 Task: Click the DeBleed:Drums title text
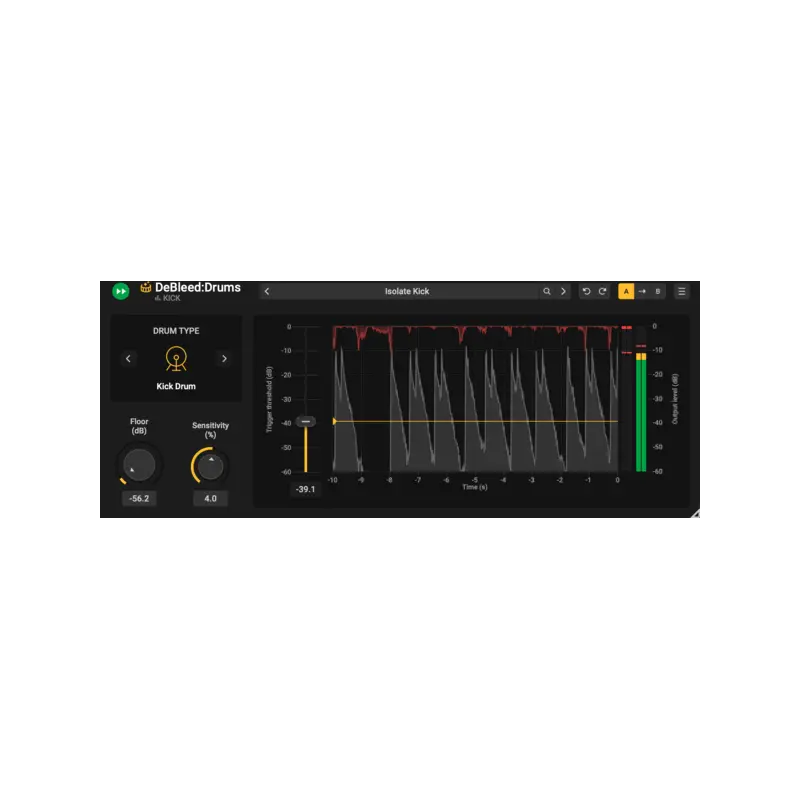198,287
